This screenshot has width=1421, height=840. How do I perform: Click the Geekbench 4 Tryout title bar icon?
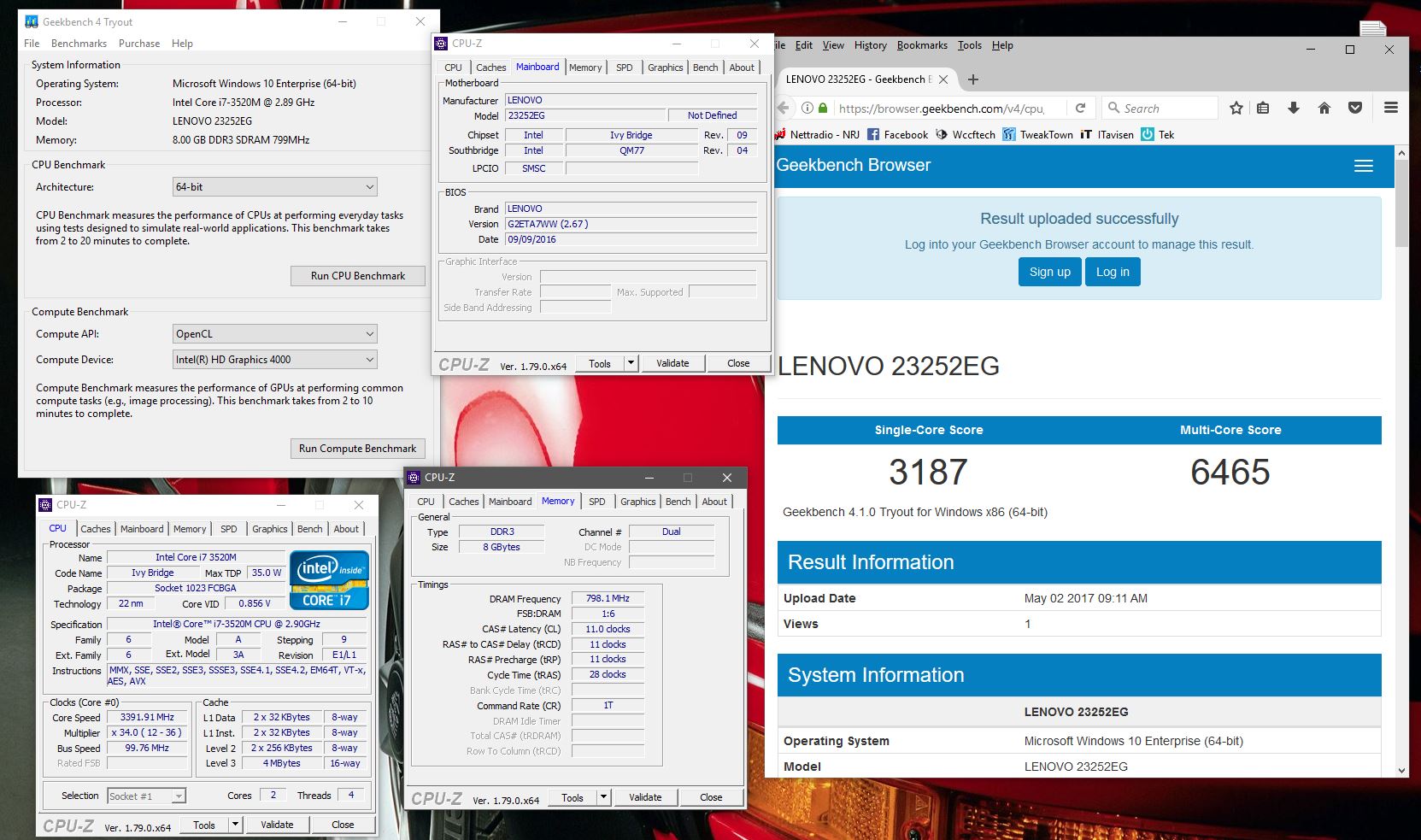(x=31, y=21)
